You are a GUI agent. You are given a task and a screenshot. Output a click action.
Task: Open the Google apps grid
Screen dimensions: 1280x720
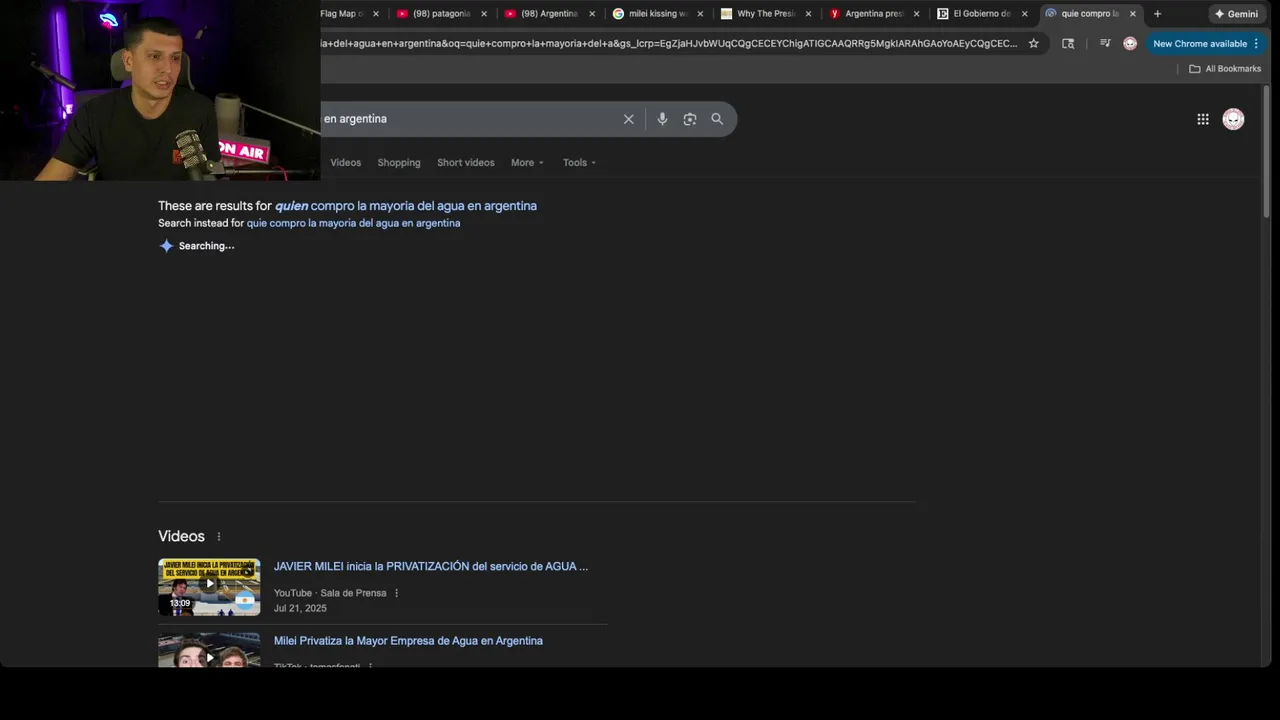click(1203, 119)
